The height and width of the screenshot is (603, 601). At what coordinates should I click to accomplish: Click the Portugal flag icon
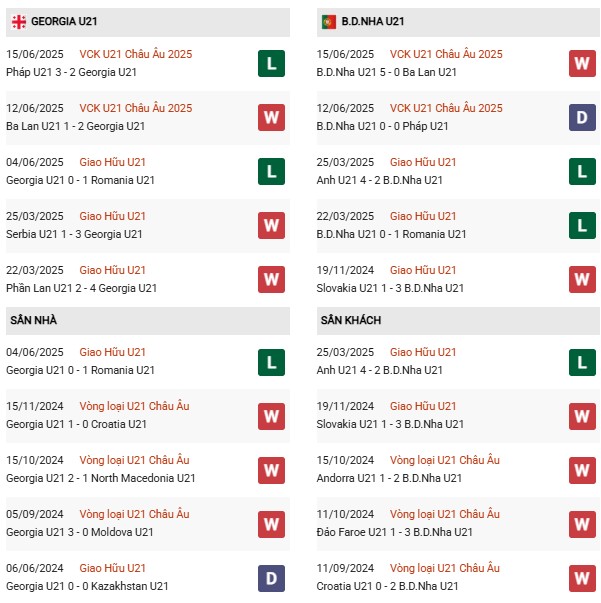click(328, 22)
